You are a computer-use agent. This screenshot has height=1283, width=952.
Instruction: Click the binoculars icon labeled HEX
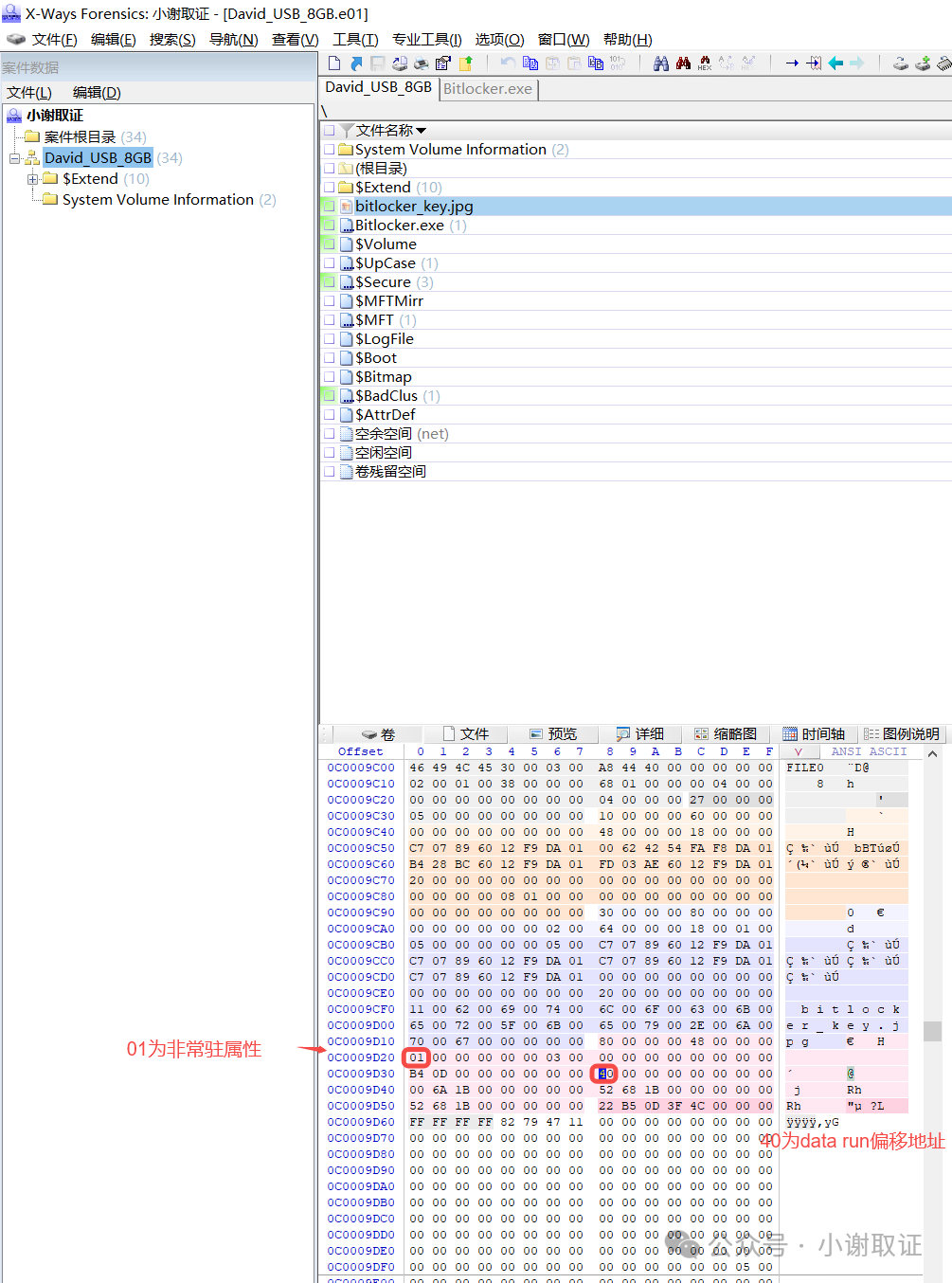tap(705, 63)
